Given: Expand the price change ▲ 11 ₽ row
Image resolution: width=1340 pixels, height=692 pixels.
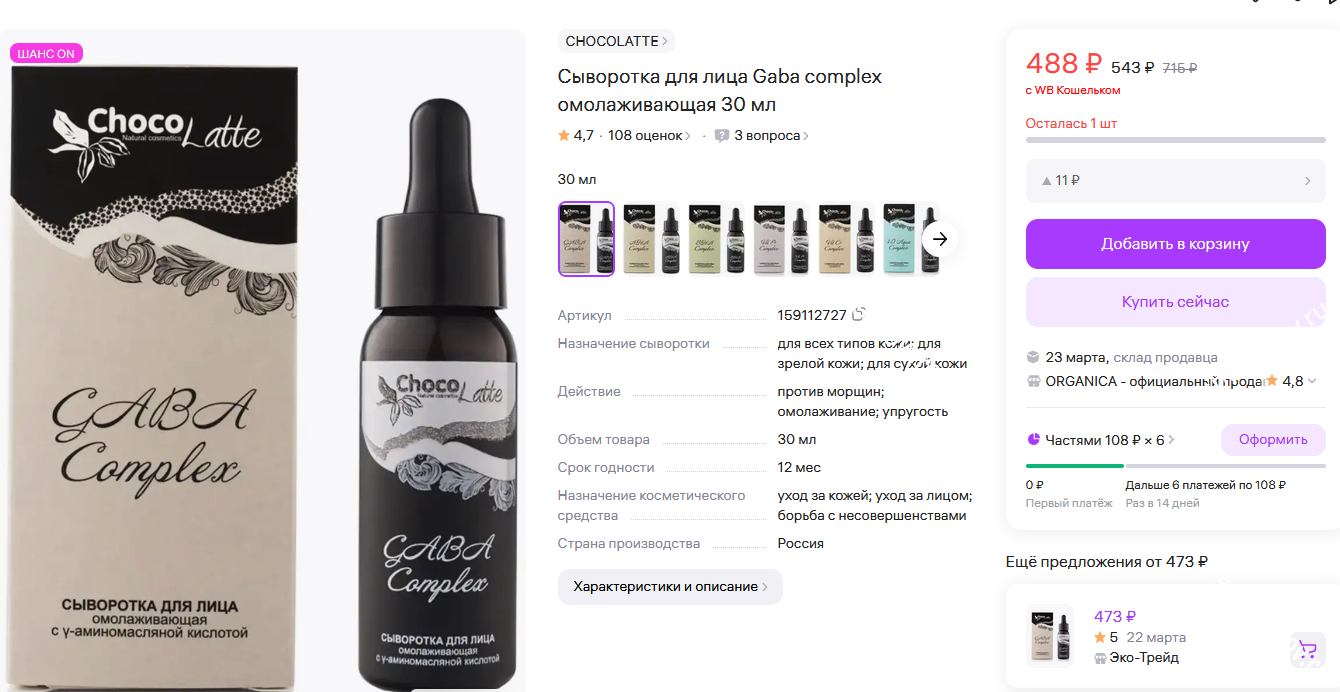Looking at the screenshot, I should click(1176, 181).
